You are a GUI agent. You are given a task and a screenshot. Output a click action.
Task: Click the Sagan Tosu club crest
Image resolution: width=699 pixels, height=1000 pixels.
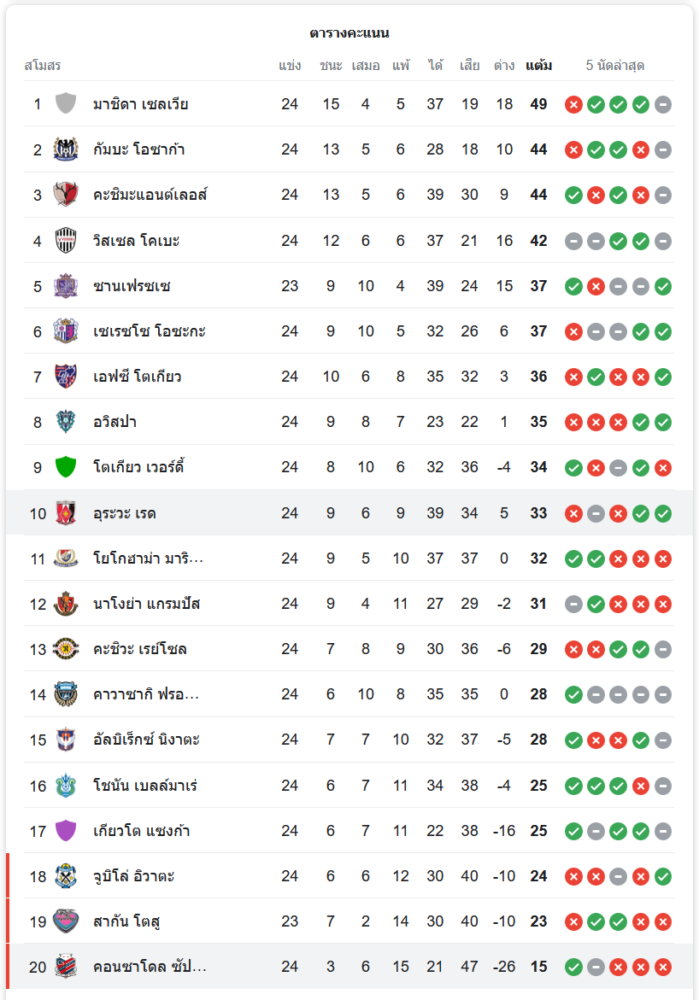point(66,921)
